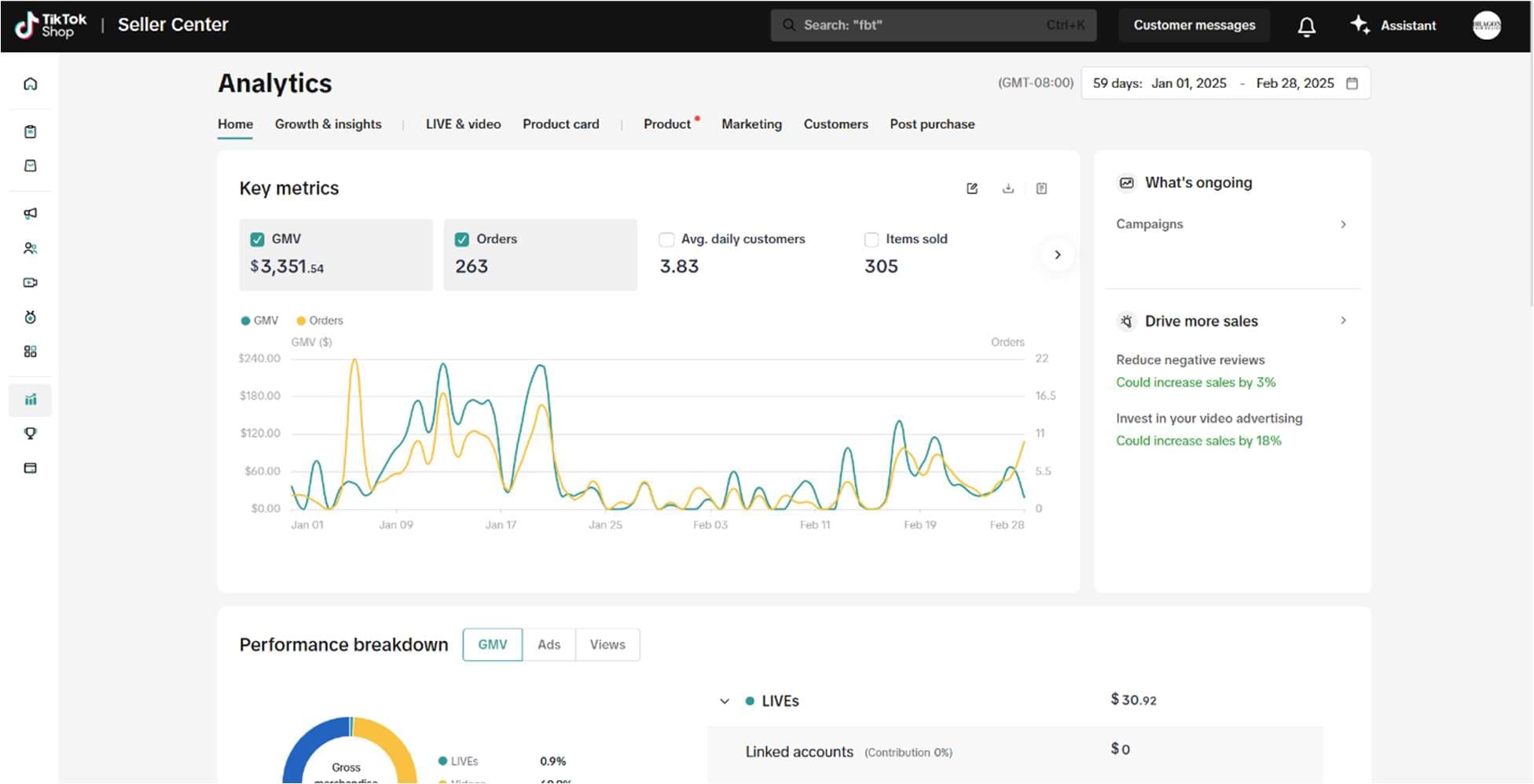Select GMV in Performance breakdown
The width and height of the screenshot is (1534, 784).
coord(493,645)
